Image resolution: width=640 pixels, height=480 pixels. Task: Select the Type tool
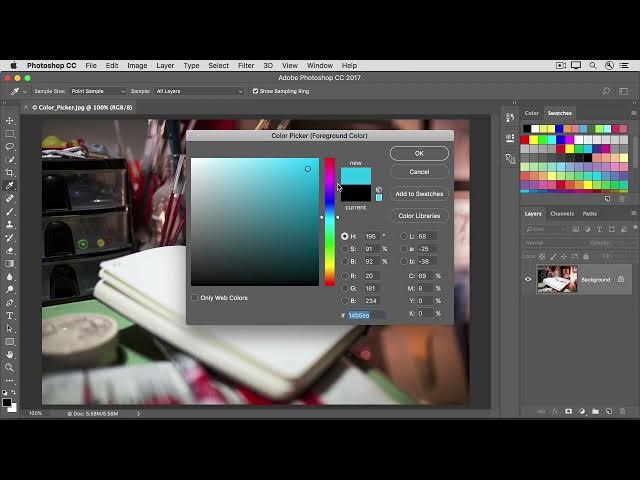[x=10, y=315]
